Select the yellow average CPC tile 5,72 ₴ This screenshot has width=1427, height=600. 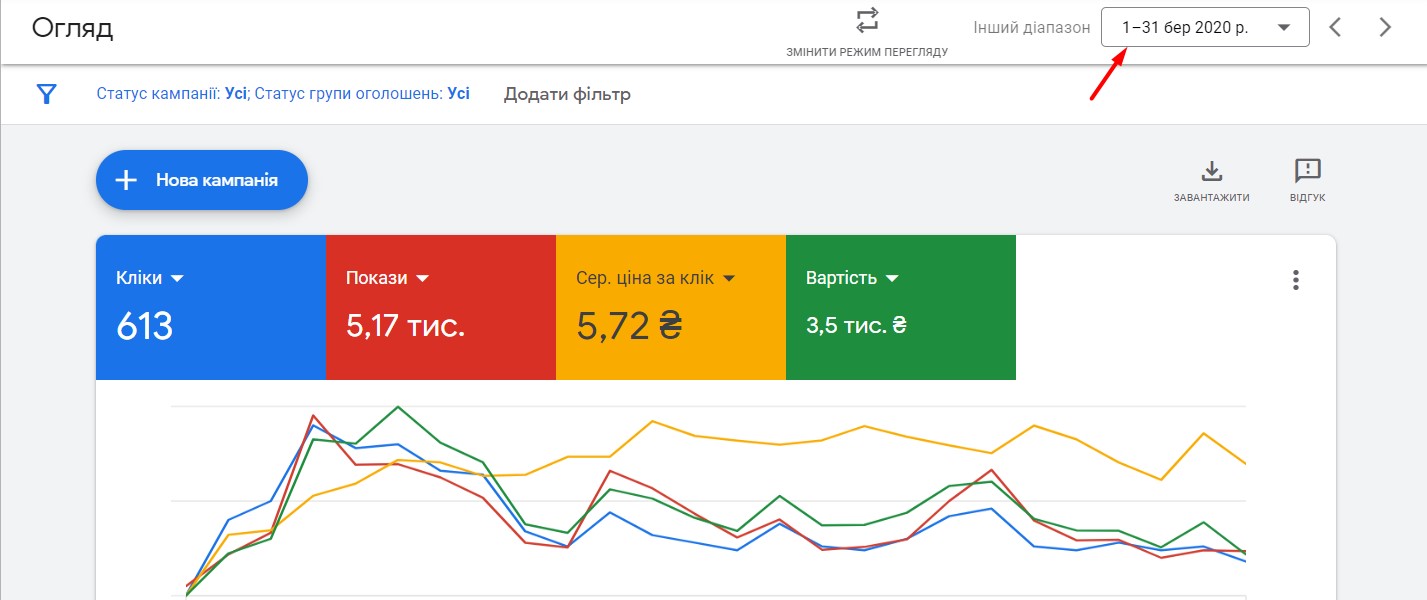tap(671, 308)
